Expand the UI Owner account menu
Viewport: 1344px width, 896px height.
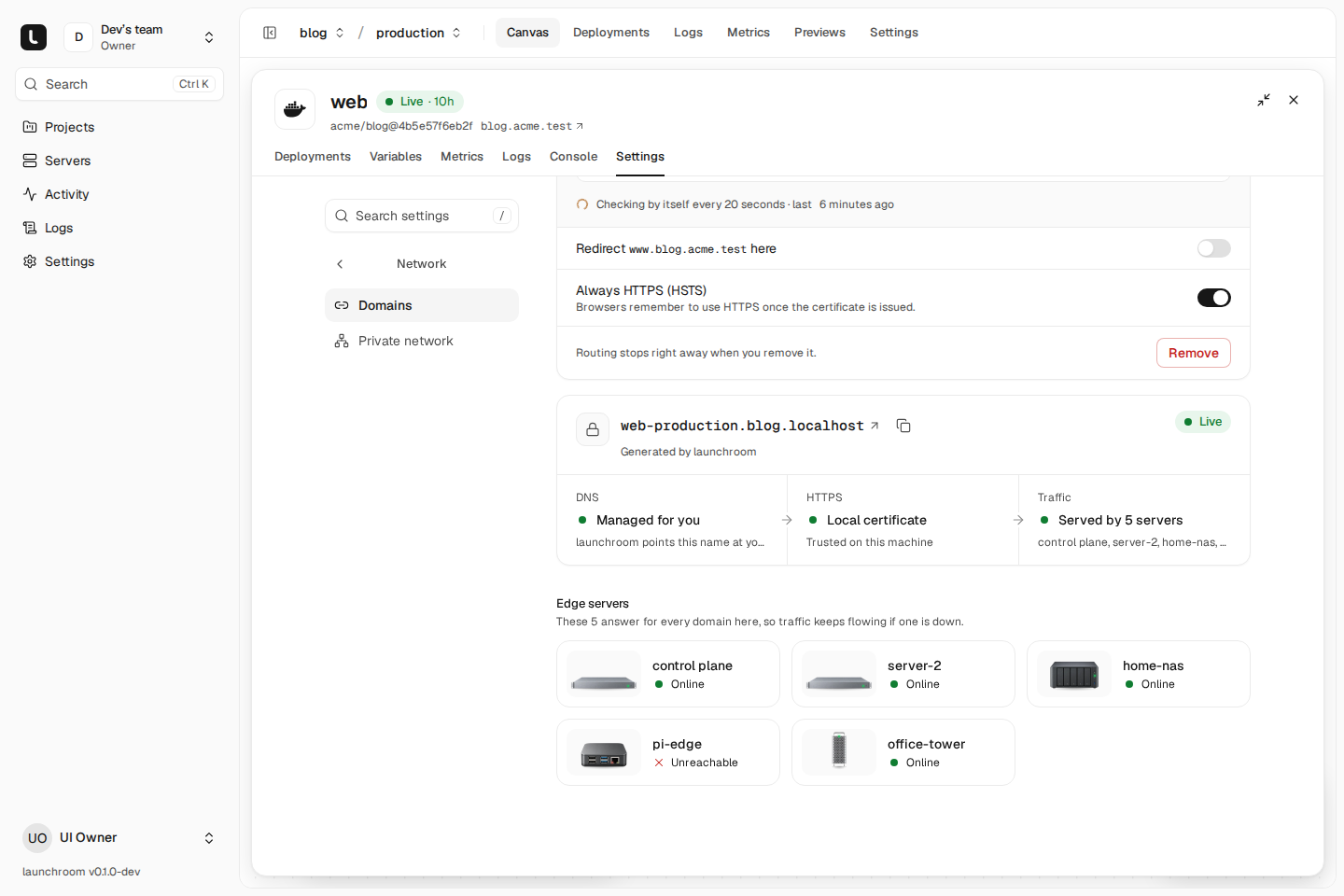coord(209,838)
